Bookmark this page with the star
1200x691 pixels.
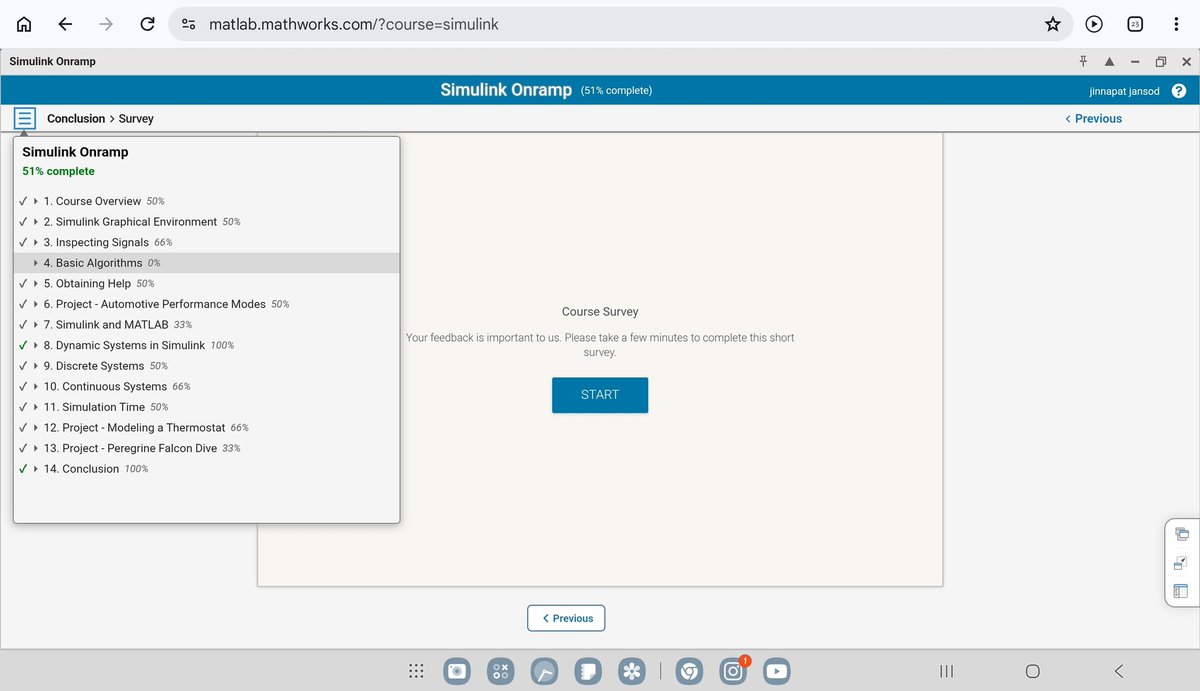(x=1052, y=24)
